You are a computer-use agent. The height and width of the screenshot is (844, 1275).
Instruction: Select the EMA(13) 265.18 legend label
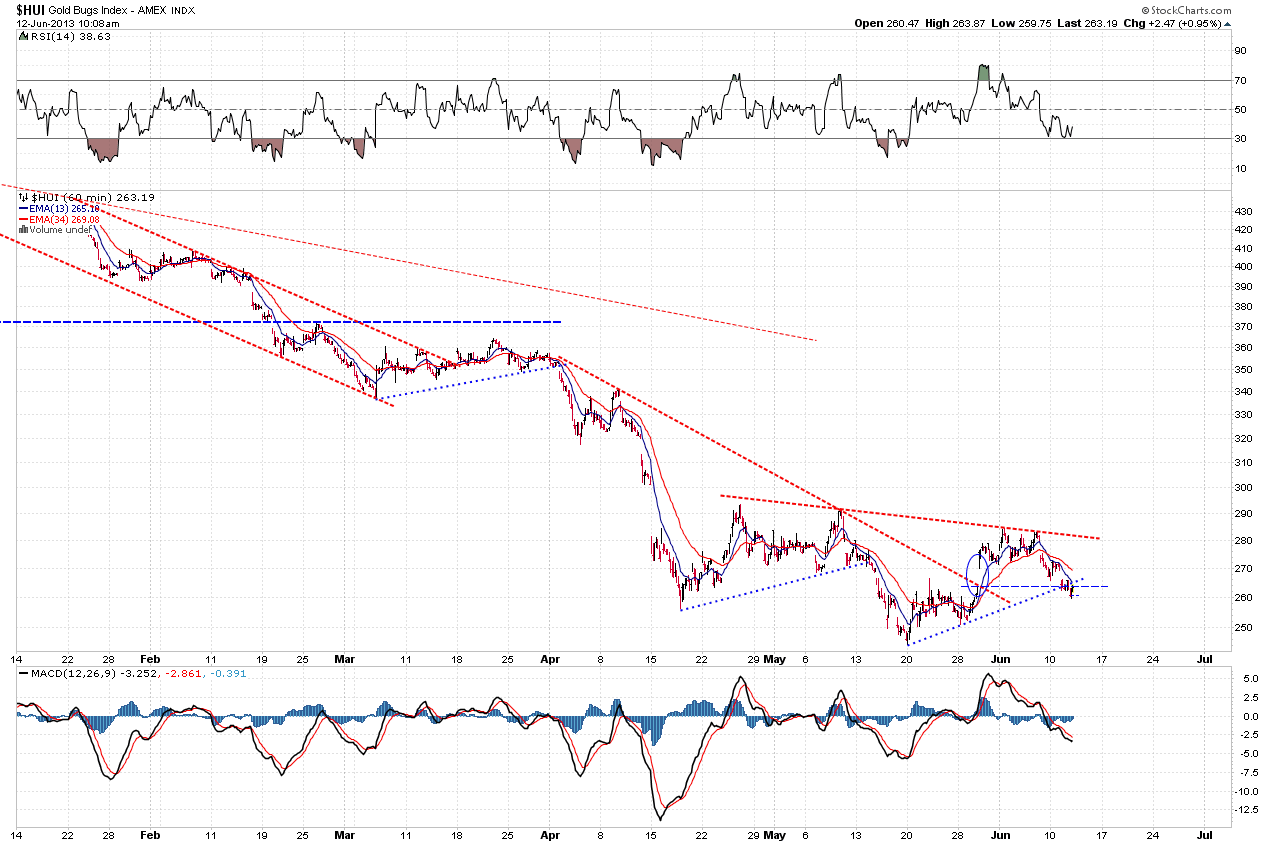click(60, 208)
